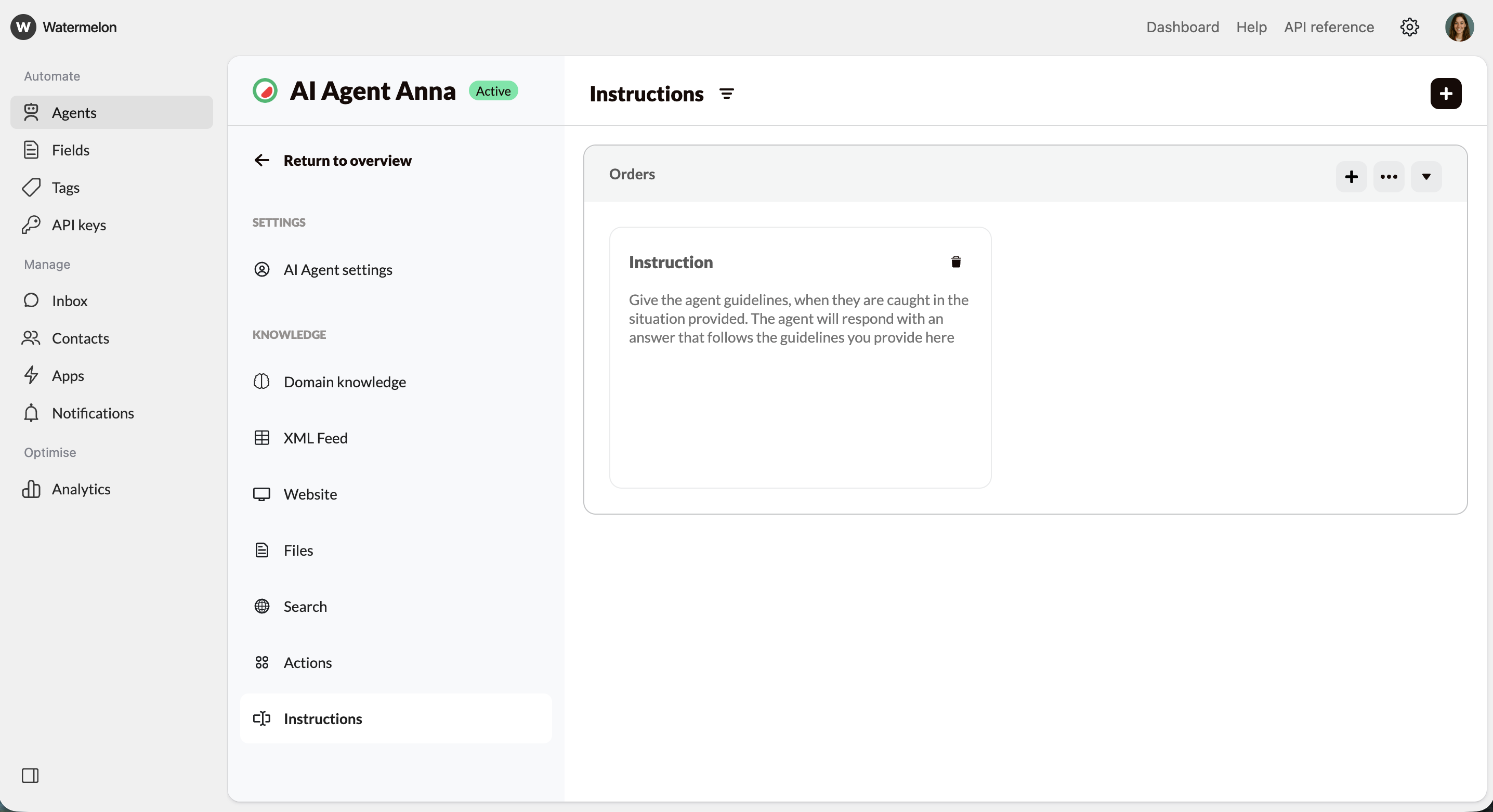
Task: Click the Dashboard link in the header
Action: click(x=1182, y=27)
